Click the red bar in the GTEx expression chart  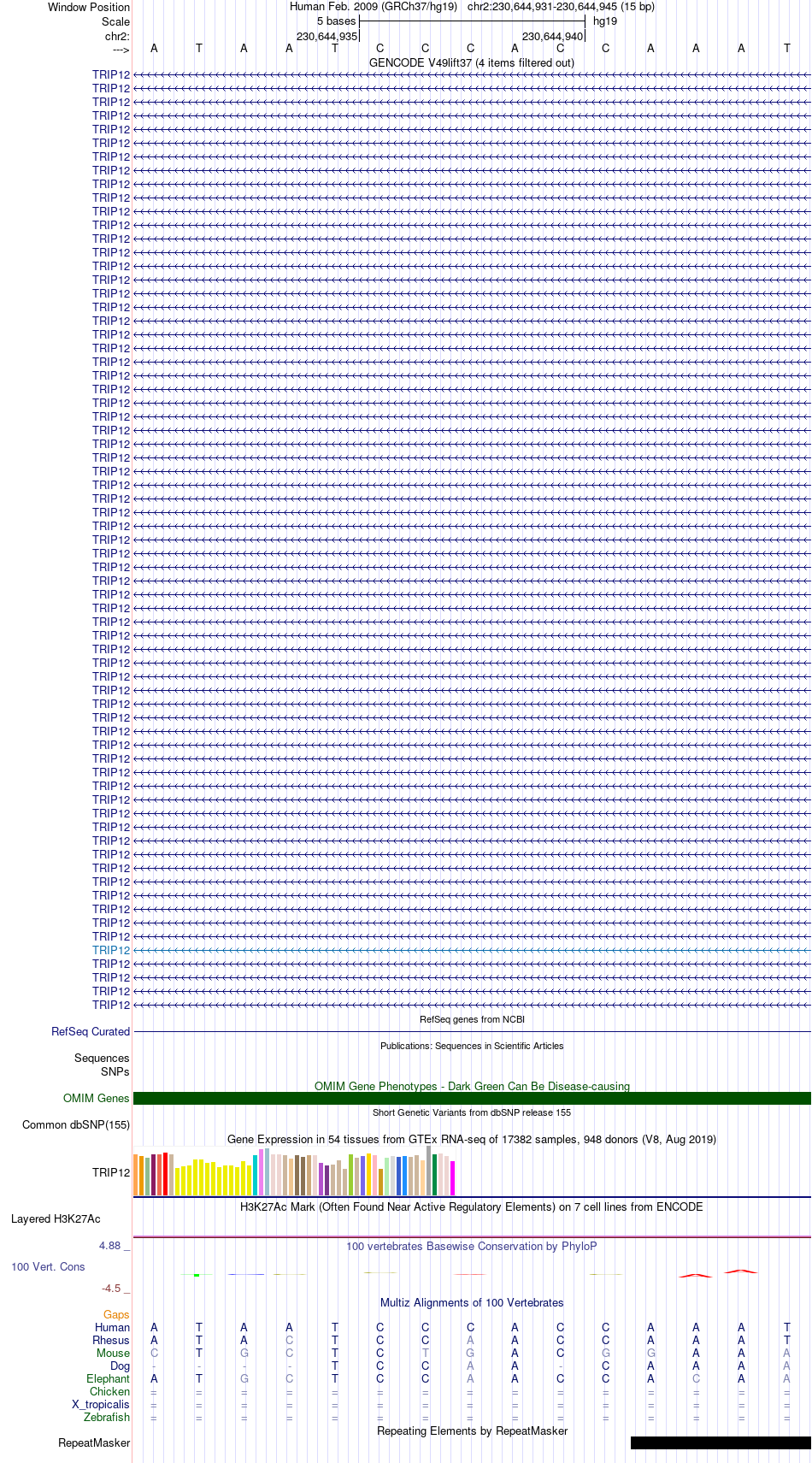(x=165, y=1174)
